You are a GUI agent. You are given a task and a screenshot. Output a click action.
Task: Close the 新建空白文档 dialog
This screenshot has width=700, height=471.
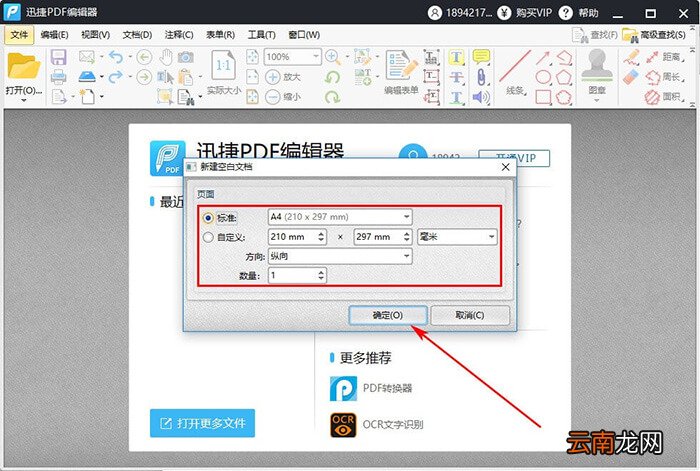coord(505,167)
